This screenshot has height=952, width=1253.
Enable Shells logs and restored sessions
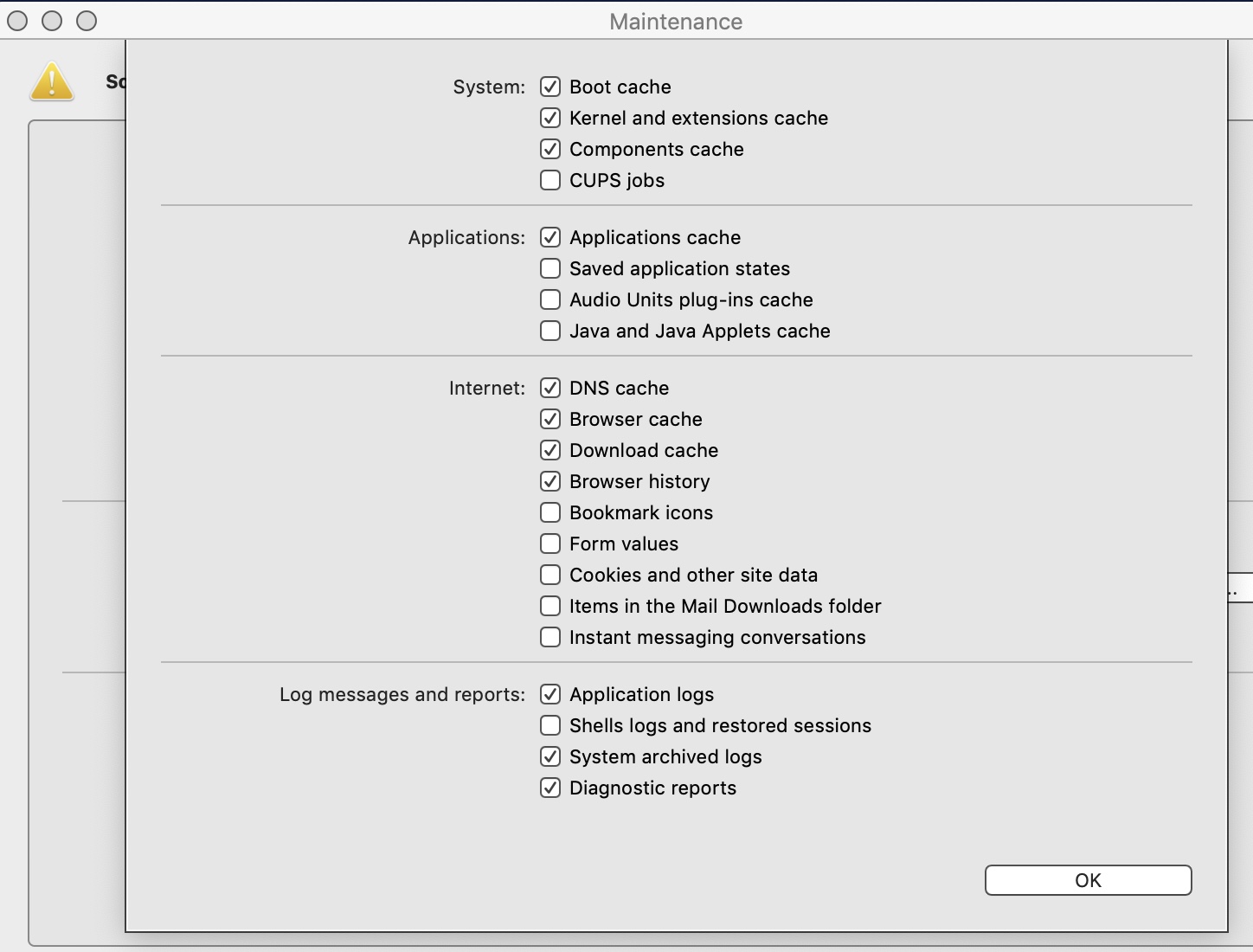click(550, 725)
